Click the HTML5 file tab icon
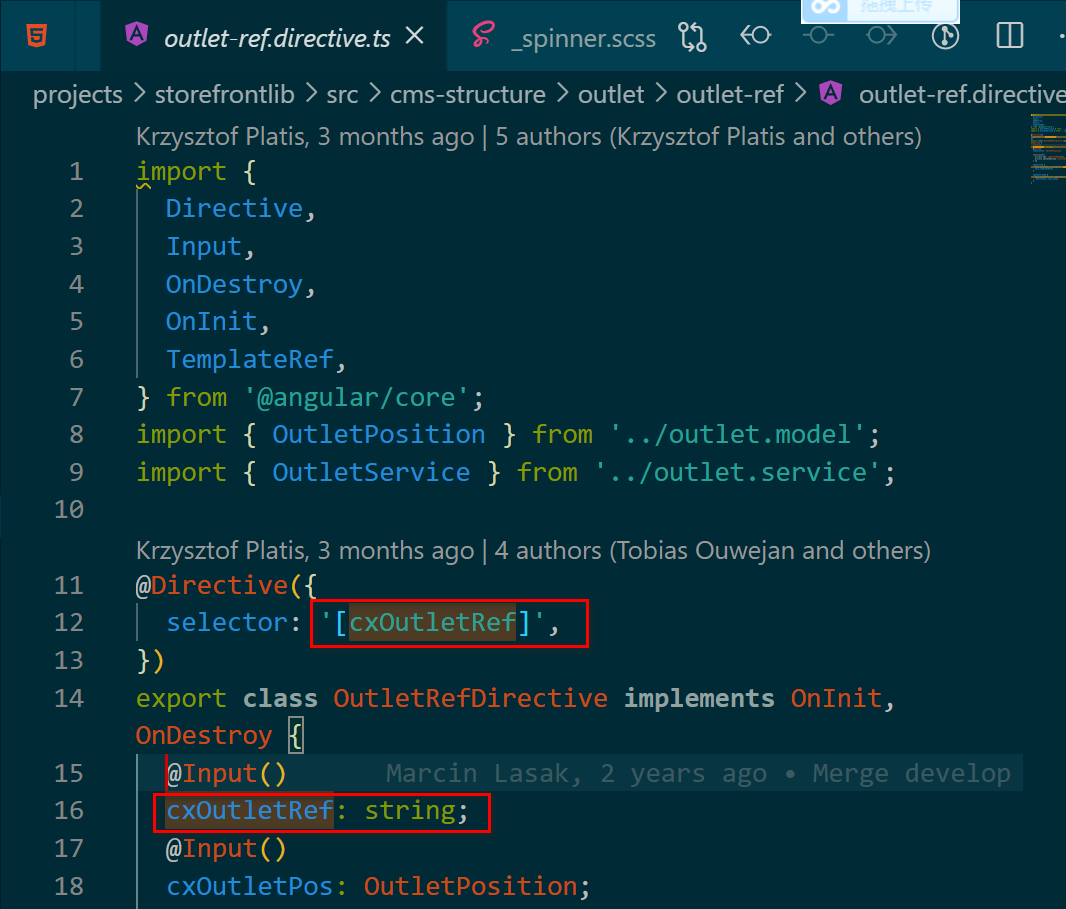Screen dimensions: 1066x909 coord(37,35)
